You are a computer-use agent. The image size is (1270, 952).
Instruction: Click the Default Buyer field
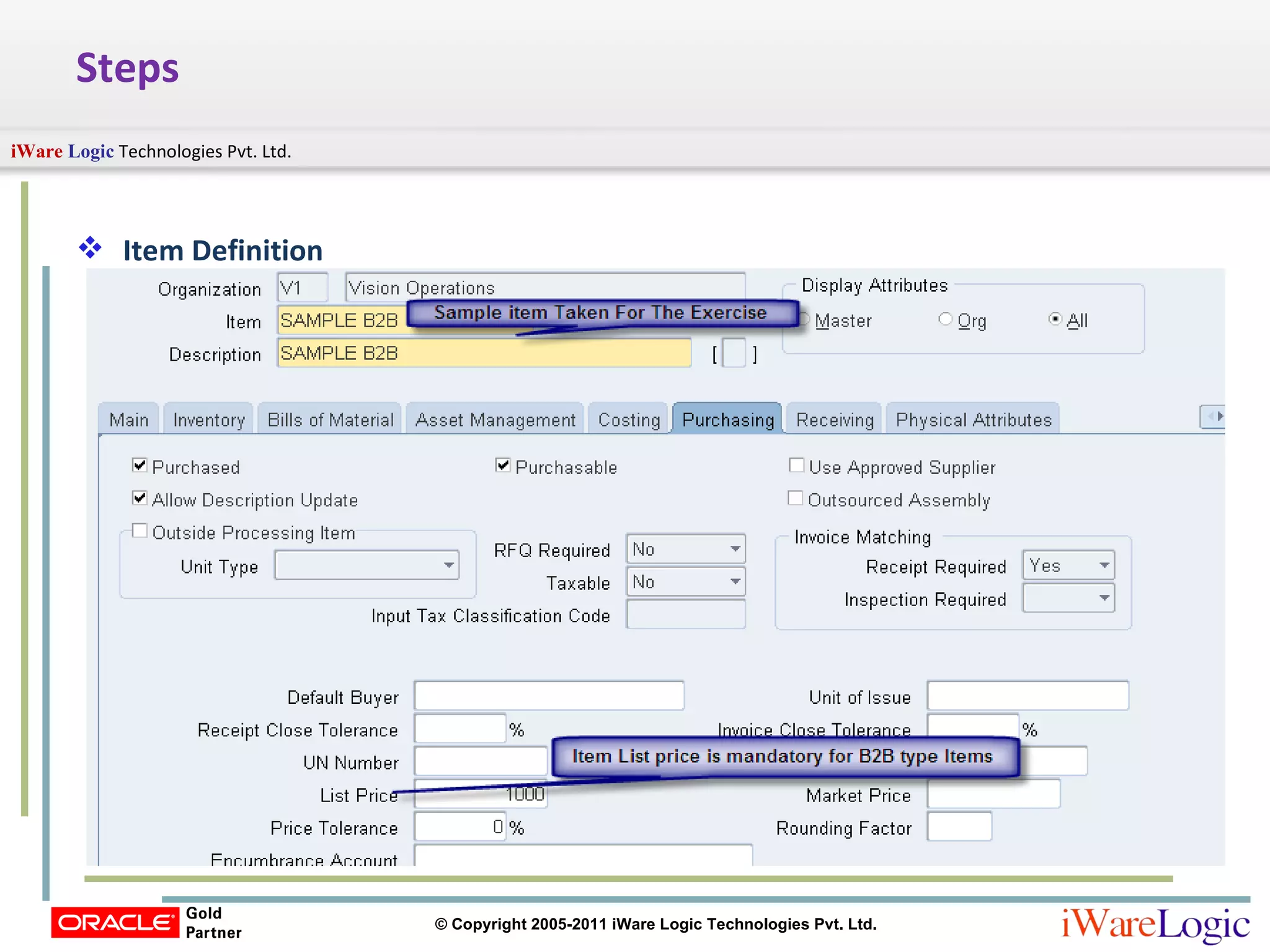549,695
